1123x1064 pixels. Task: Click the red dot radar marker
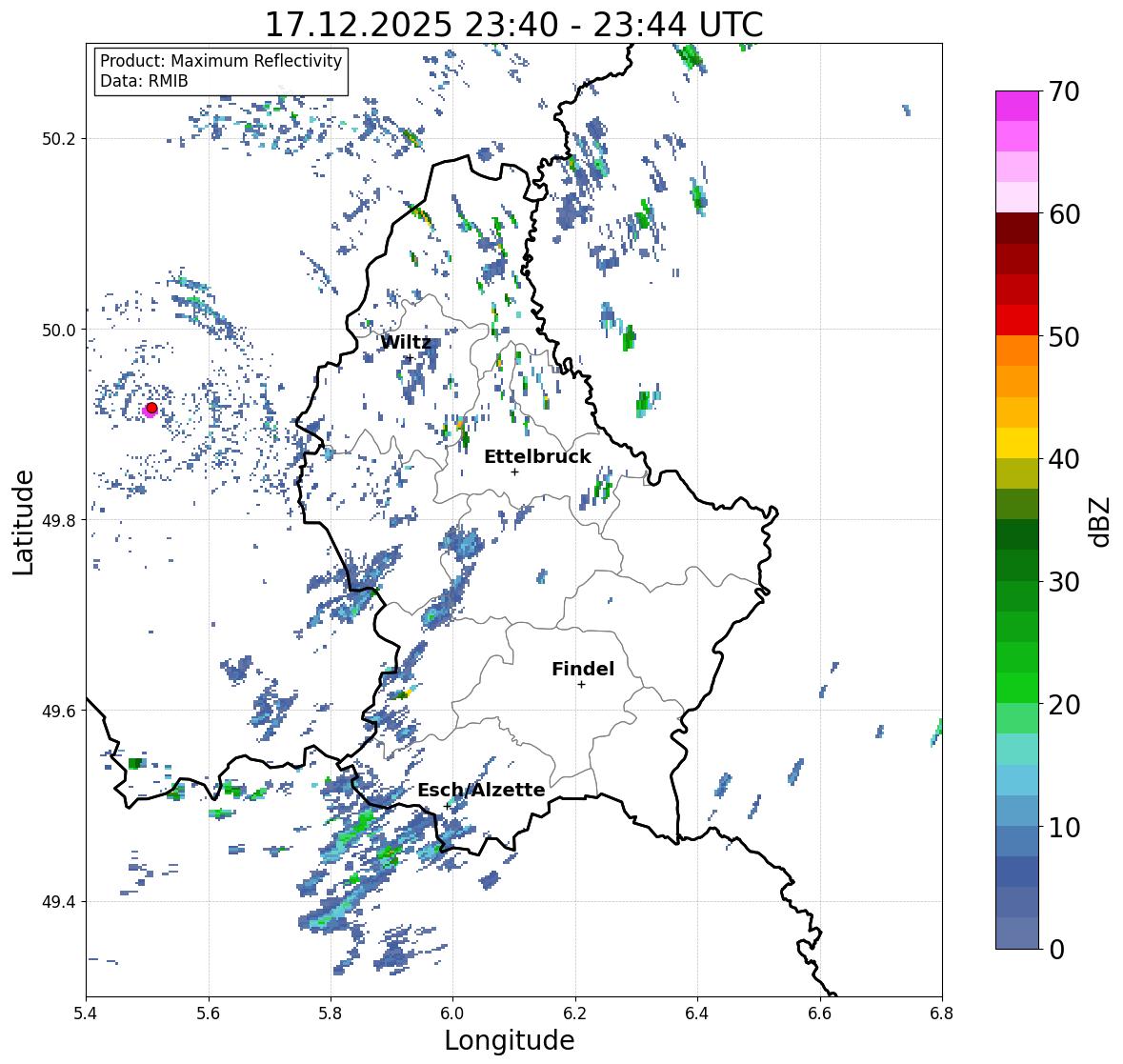click(x=151, y=408)
